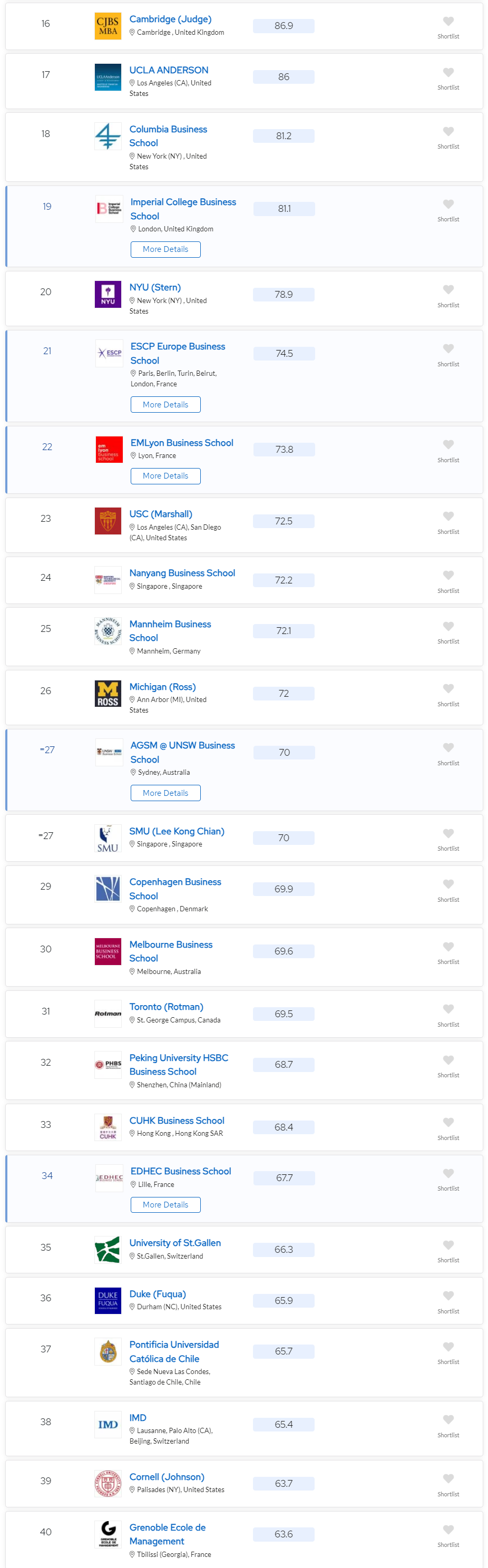Click the NYU purple torch logo

click(108, 295)
